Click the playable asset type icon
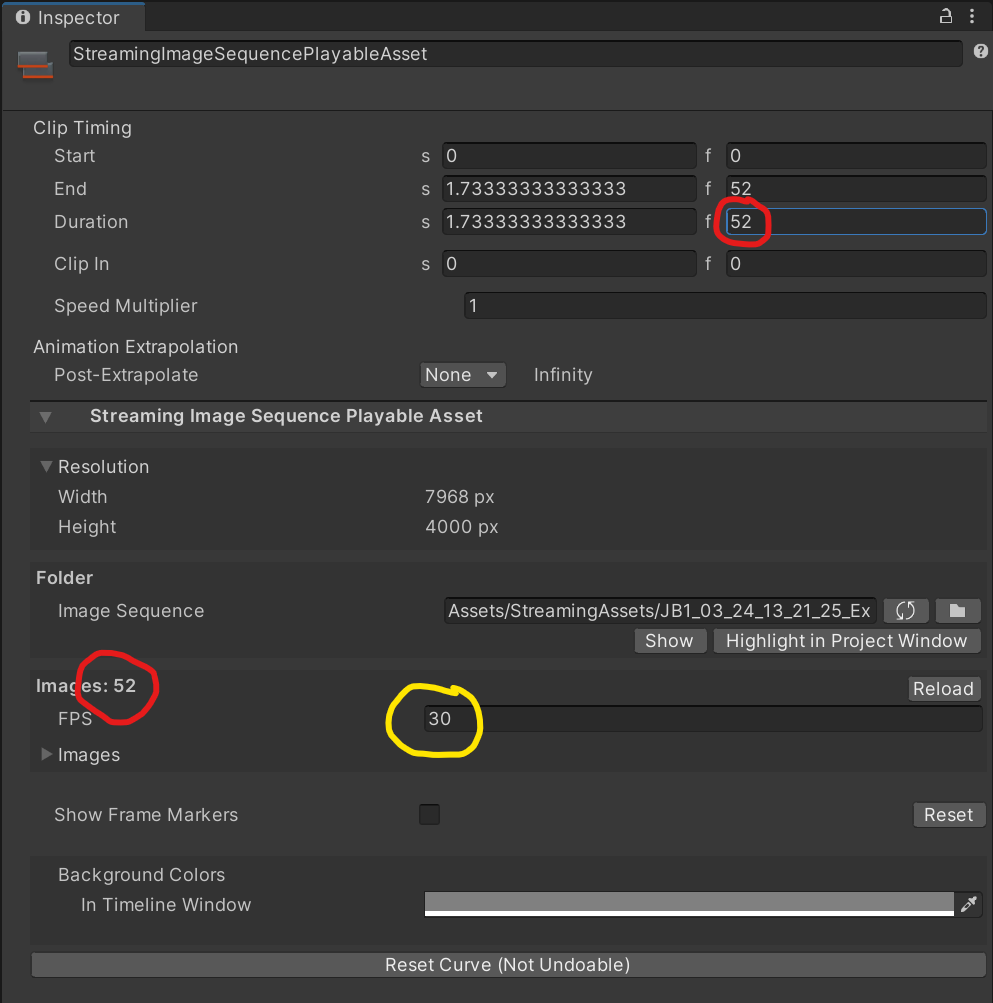The height and width of the screenshot is (1003, 993). click(x=35, y=64)
